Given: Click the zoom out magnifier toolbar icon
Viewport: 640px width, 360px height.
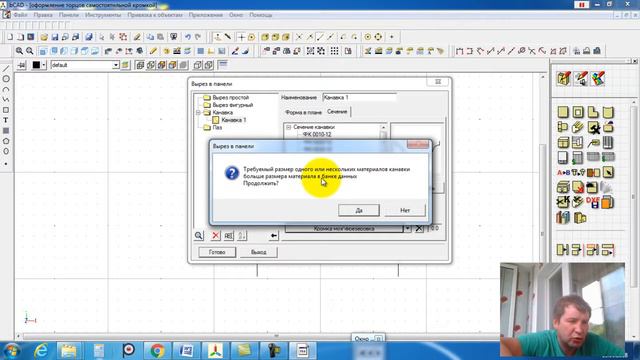Looking at the screenshot, I should 30,51.
